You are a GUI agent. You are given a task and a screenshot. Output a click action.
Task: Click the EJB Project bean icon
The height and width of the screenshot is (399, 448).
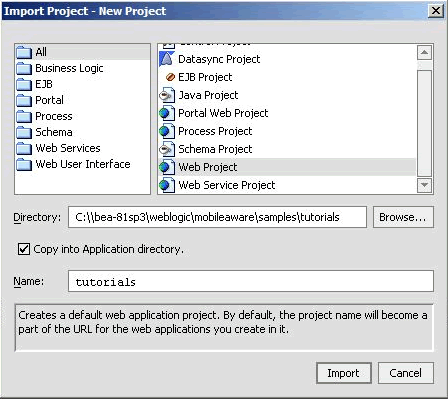point(170,77)
